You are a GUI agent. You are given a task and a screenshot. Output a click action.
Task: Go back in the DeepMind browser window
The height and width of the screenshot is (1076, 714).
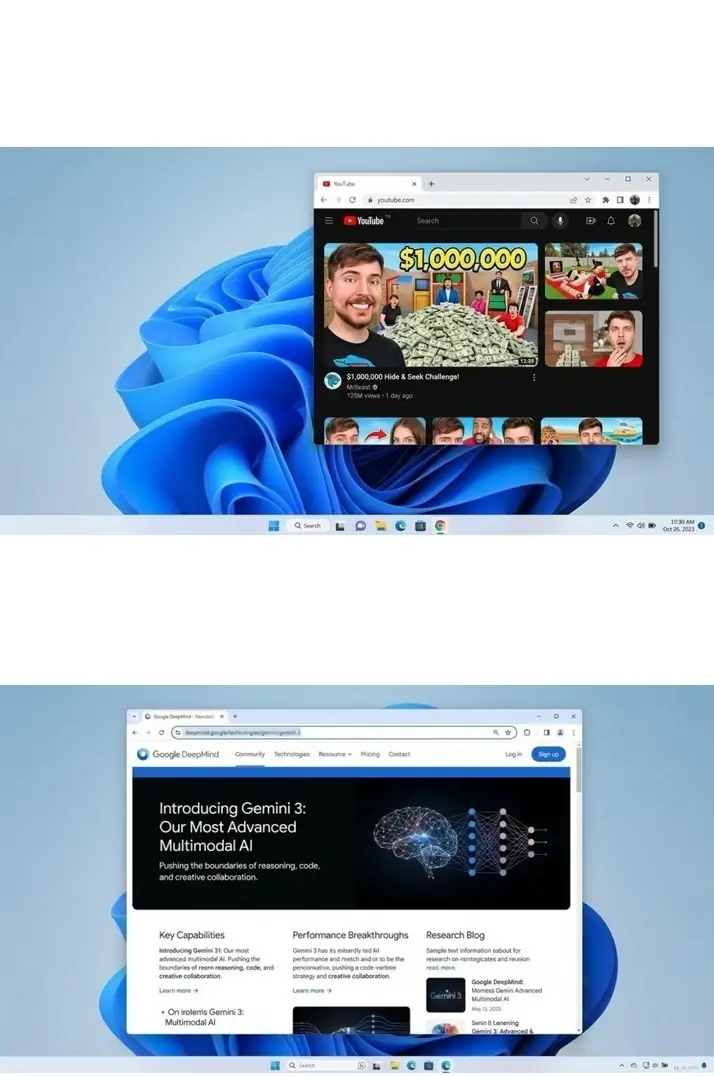click(x=135, y=733)
